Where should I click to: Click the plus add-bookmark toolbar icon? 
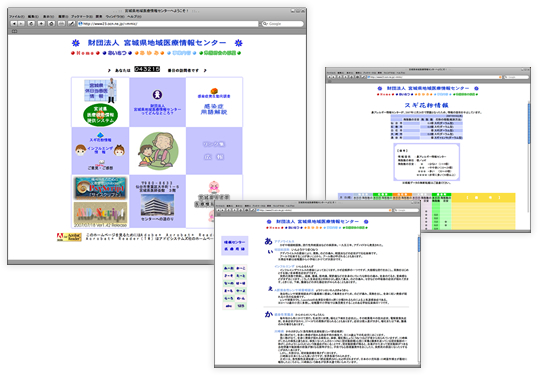pos(41,24)
